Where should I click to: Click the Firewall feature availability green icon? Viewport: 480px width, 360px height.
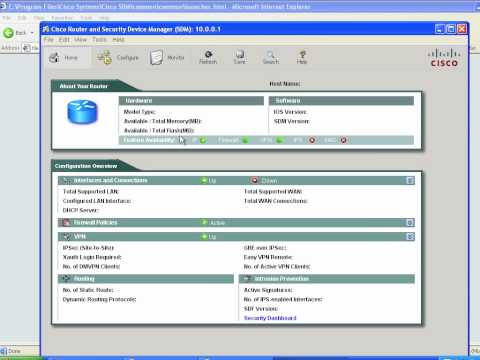click(245, 140)
